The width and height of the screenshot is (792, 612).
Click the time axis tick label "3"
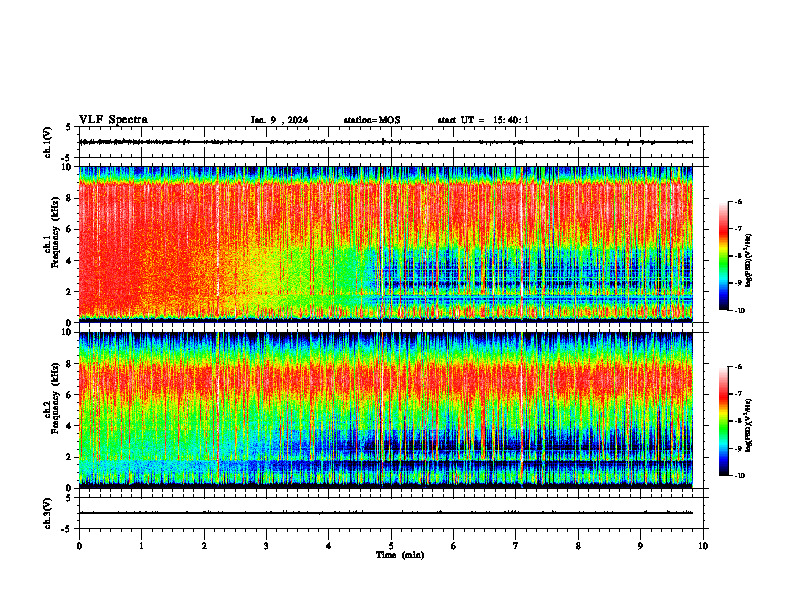click(x=266, y=546)
